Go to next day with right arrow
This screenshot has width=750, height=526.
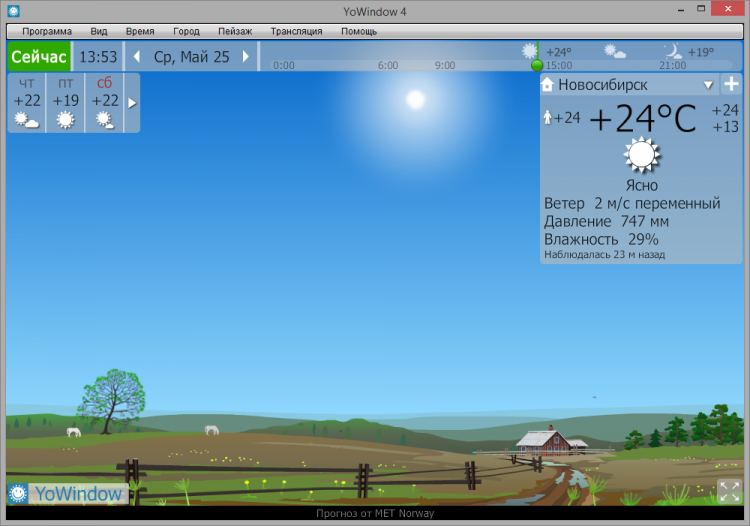coord(246,57)
